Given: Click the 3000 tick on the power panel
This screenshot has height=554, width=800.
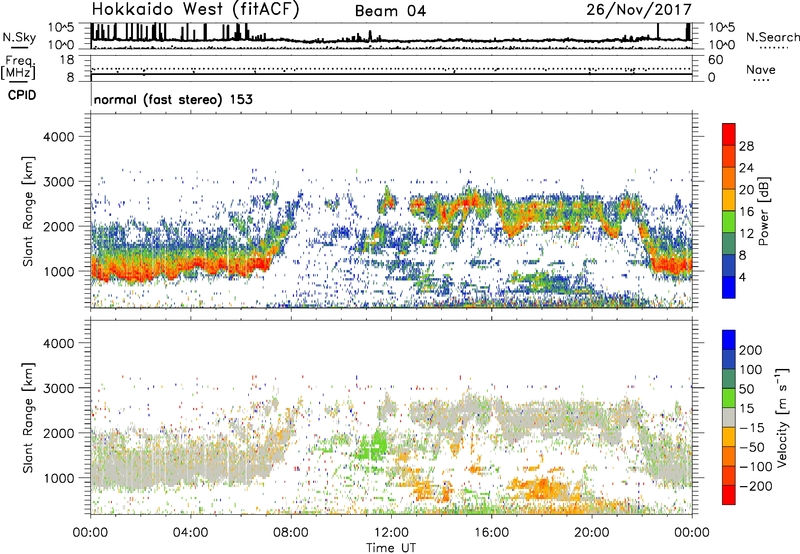Looking at the screenshot, I should [59, 182].
